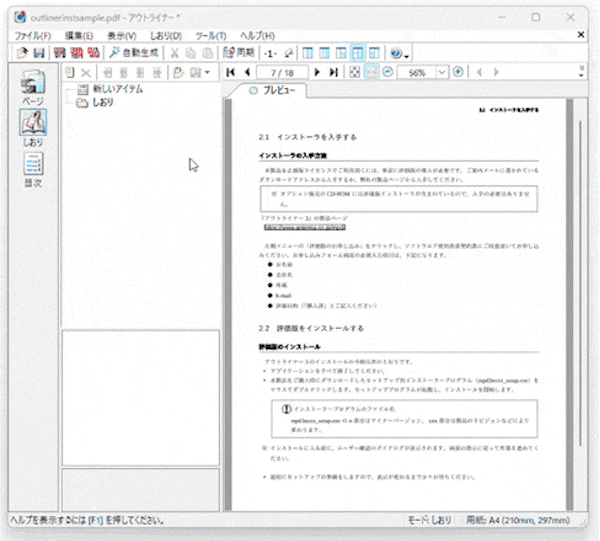The width and height of the screenshot is (600, 541).
Task: Click the page number input field
Action: [281, 73]
